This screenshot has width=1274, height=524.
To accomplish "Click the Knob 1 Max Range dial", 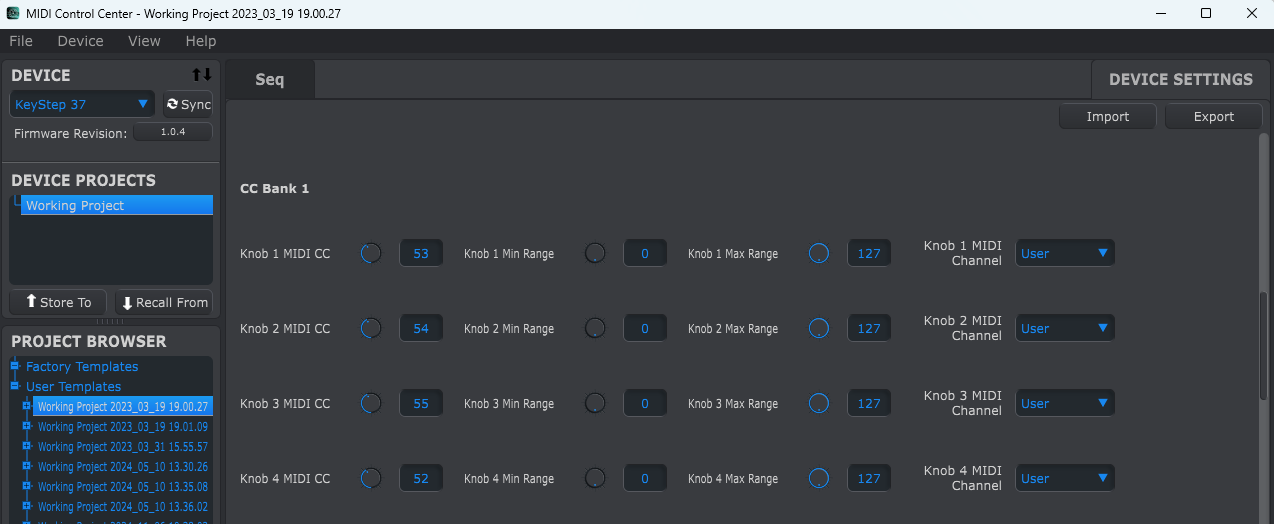I will tap(819, 254).
